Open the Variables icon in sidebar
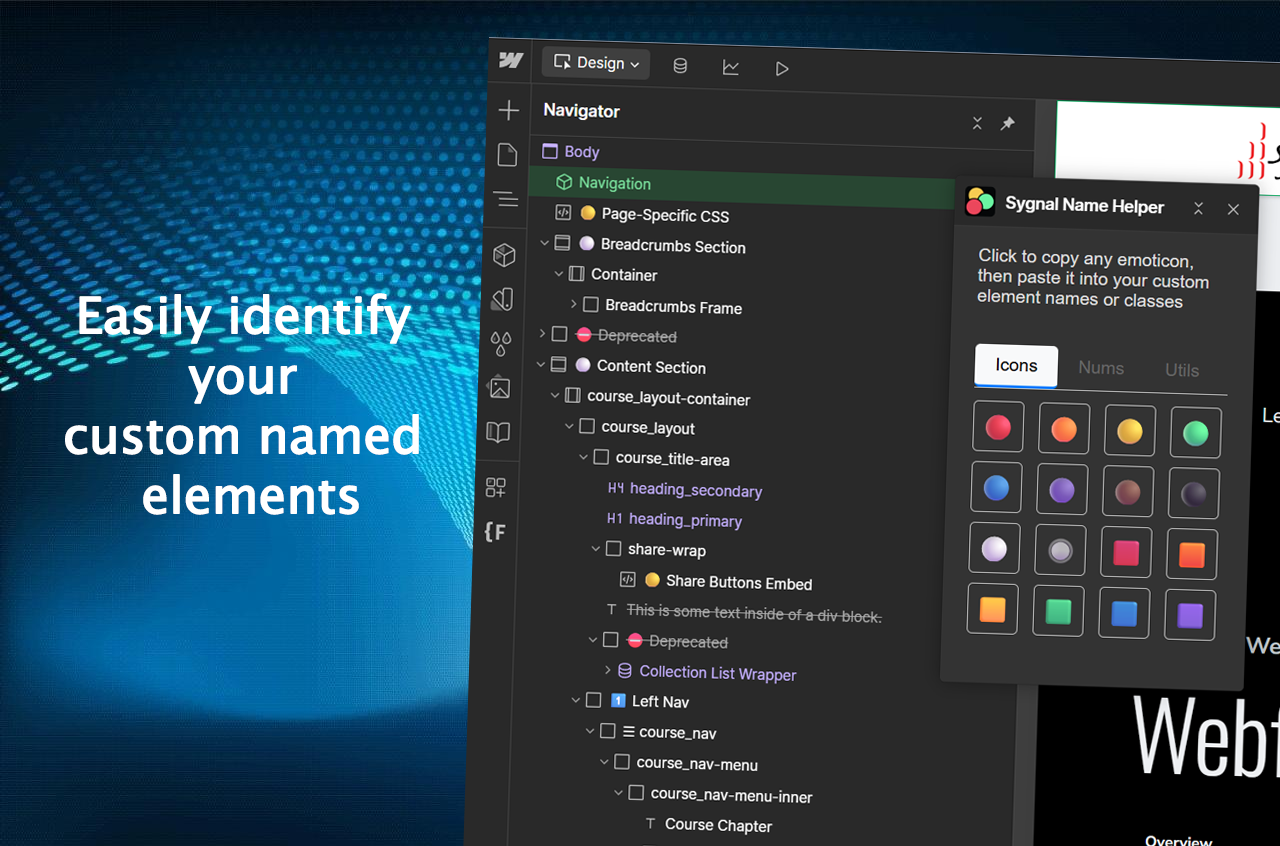 [503, 299]
